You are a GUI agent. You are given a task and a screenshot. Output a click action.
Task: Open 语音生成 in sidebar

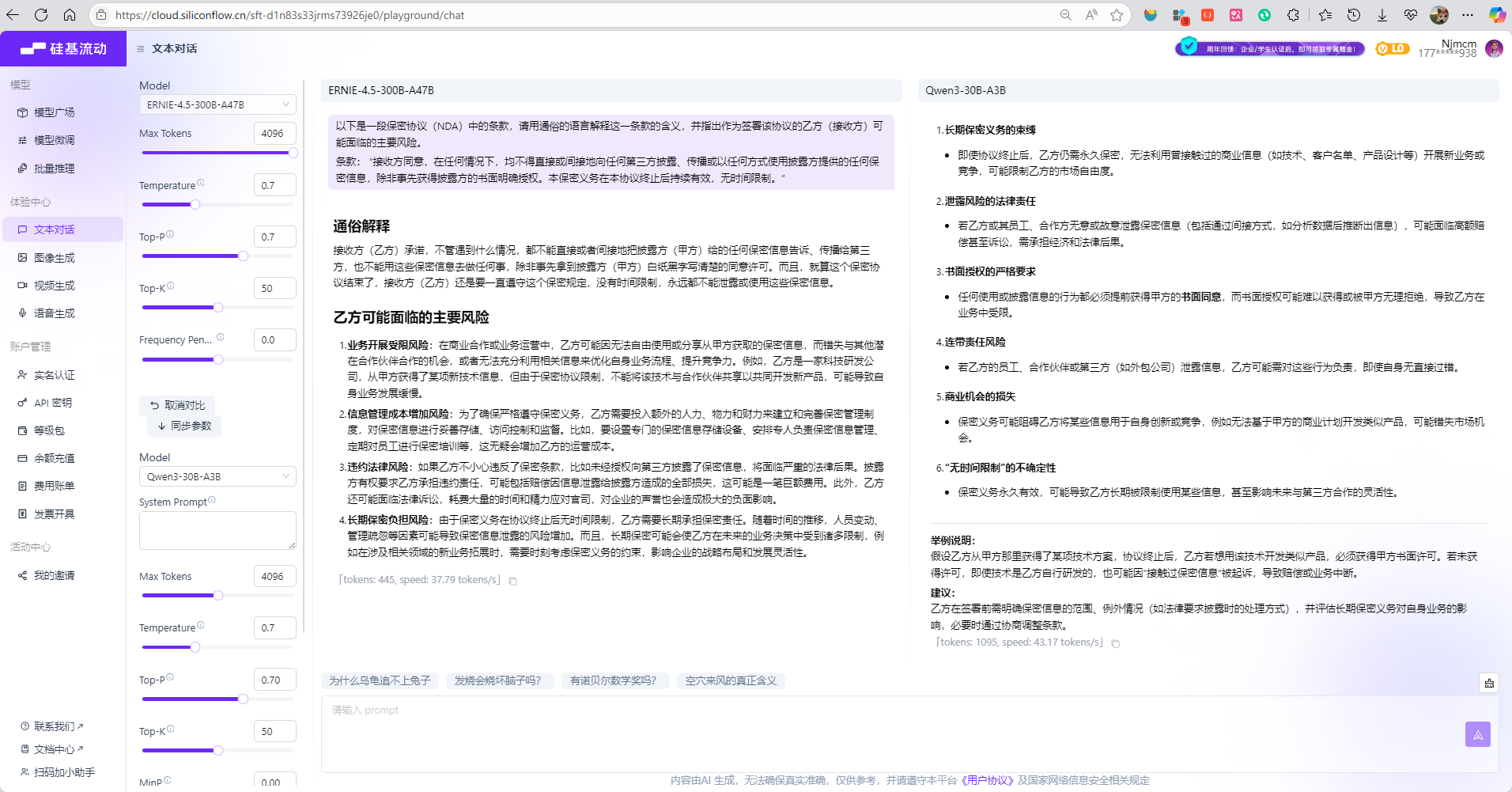62,313
